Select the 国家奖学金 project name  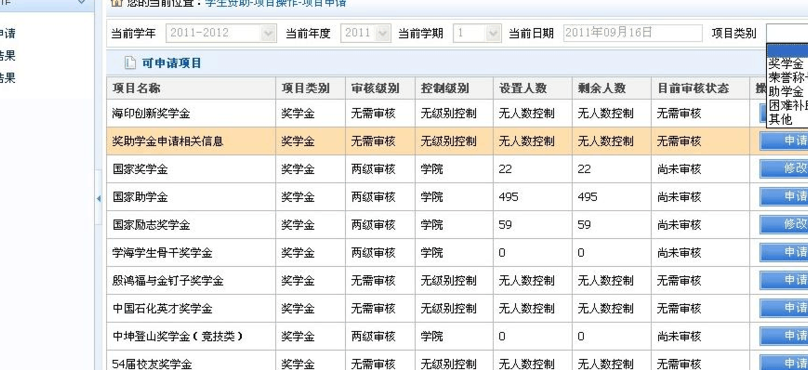[140, 169]
